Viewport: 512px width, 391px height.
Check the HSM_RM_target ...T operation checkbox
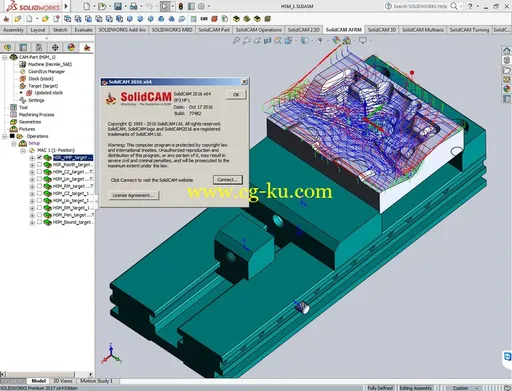39,186
